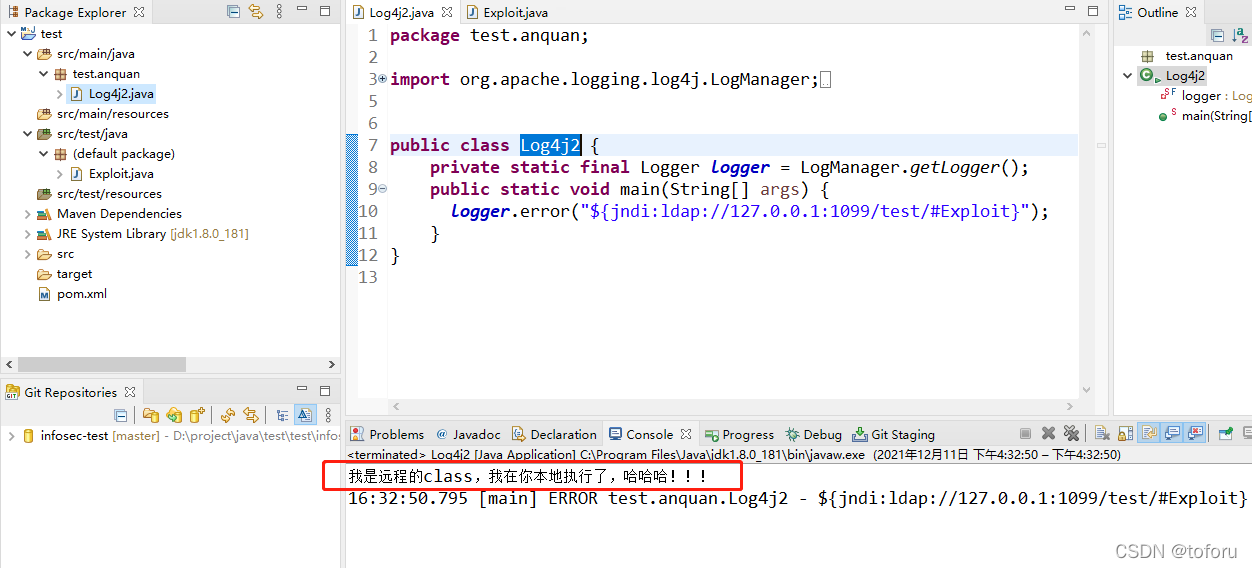Collapse the test.anquan package

pyautogui.click(x=43, y=74)
